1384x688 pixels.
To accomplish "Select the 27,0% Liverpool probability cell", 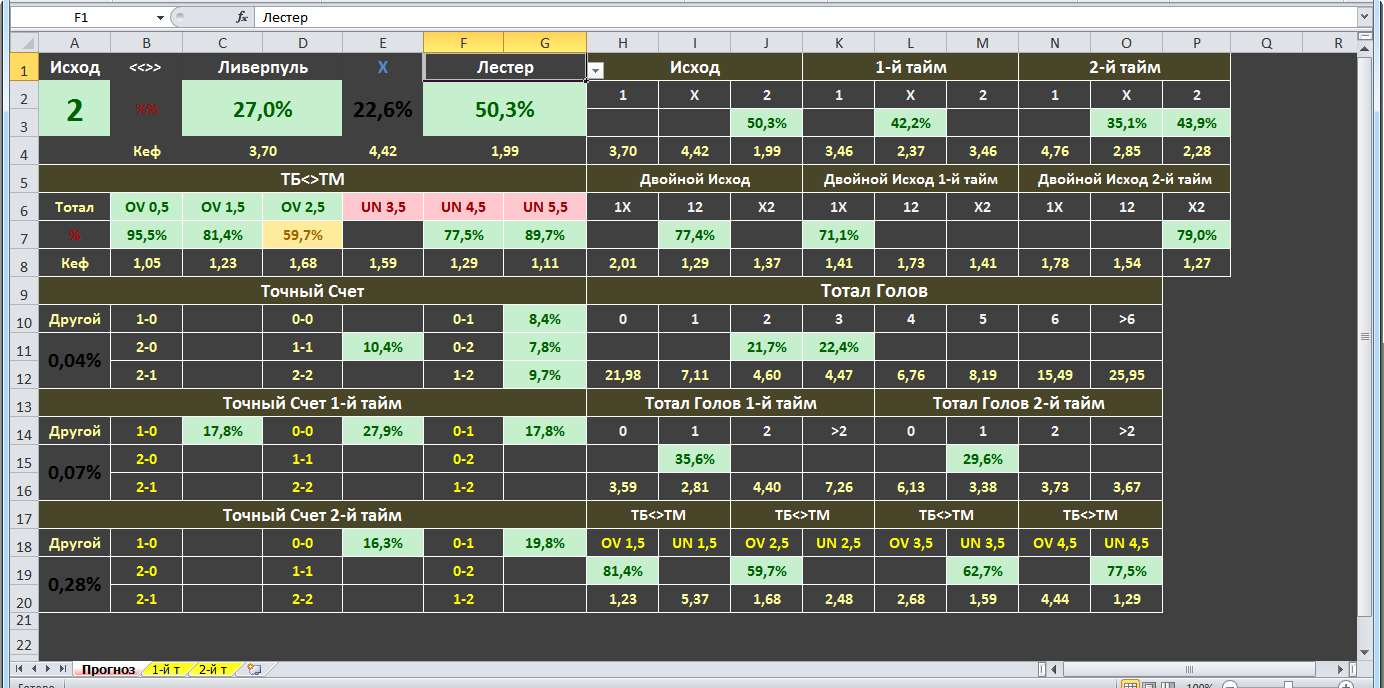I will 263,109.
